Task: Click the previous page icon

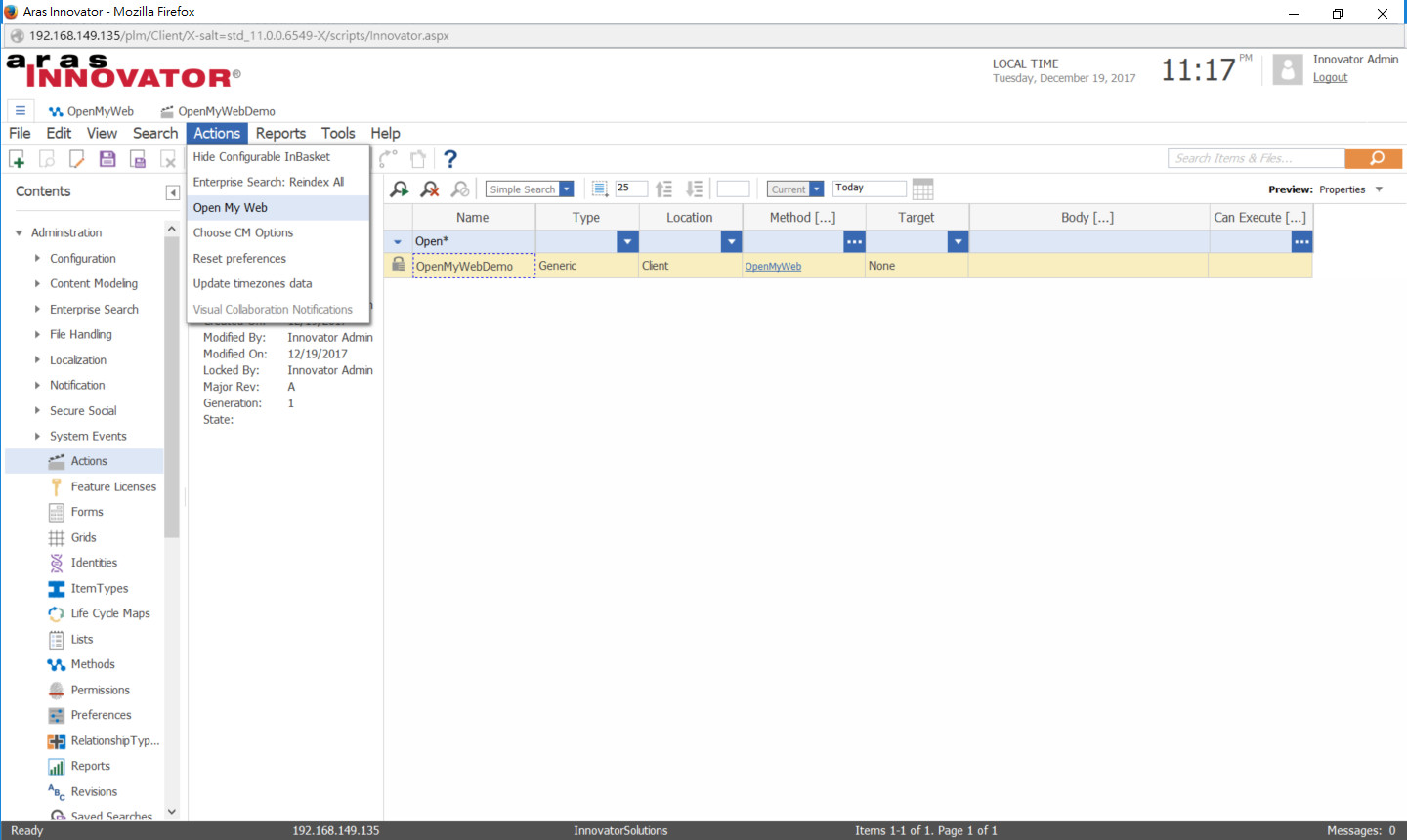Action: [x=663, y=189]
